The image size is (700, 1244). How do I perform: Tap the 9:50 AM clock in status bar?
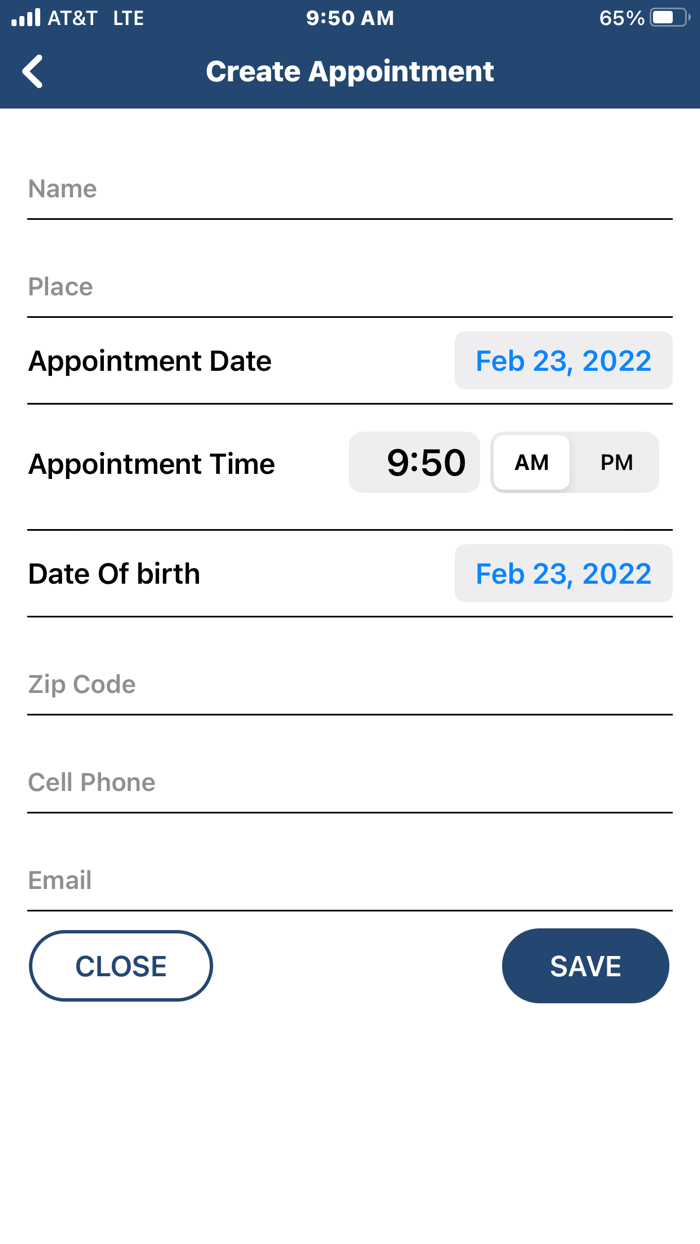point(350,17)
